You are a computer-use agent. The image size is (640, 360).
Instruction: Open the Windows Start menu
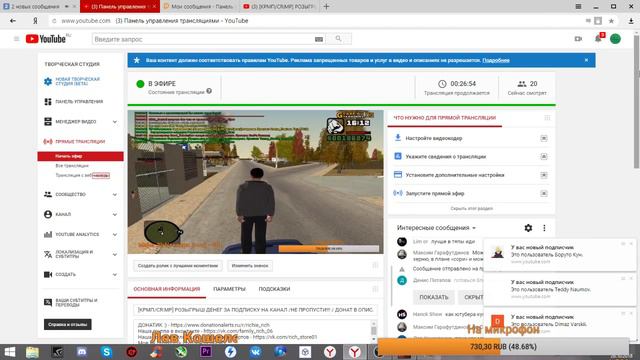[9, 351]
